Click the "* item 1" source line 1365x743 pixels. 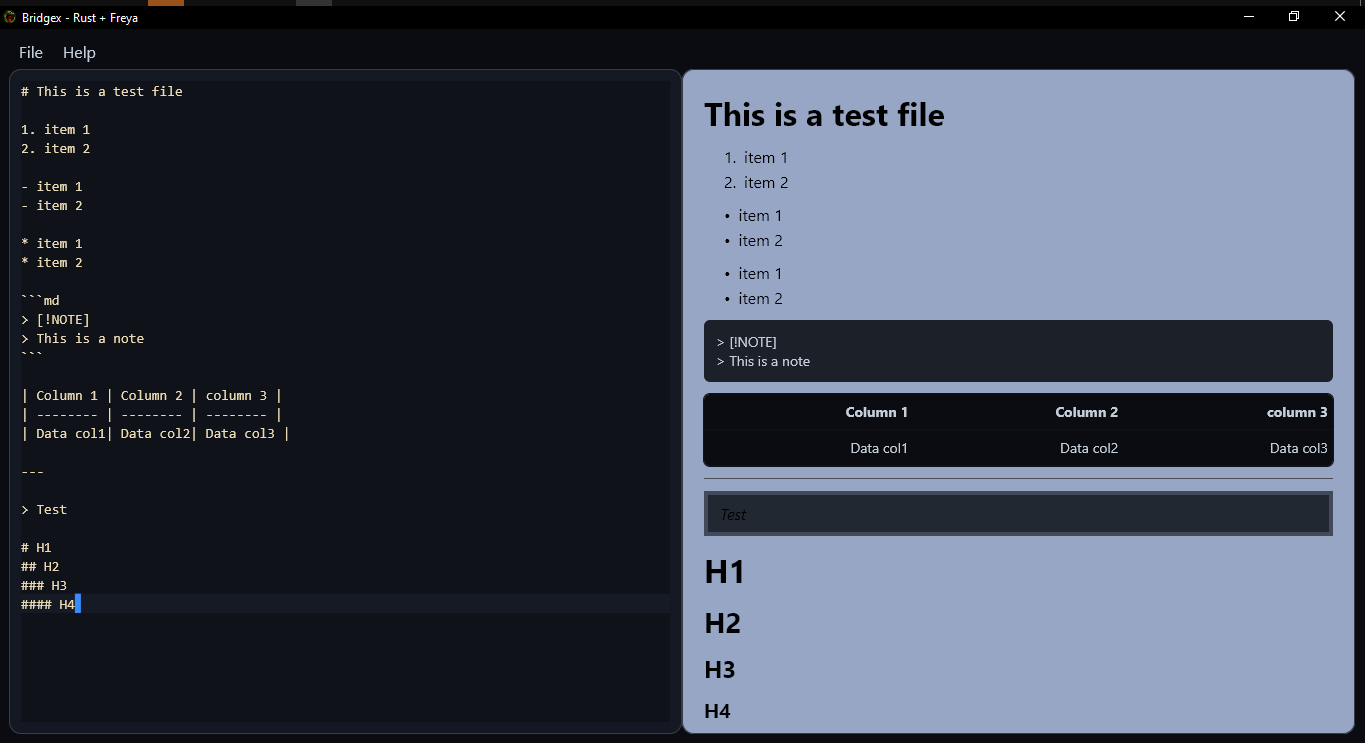(x=52, y=243)
